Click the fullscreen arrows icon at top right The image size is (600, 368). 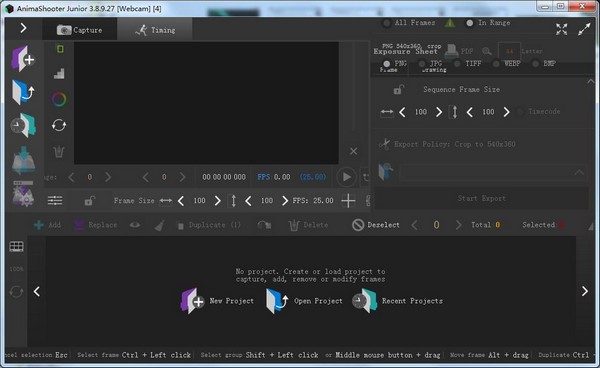click(561, 29)
